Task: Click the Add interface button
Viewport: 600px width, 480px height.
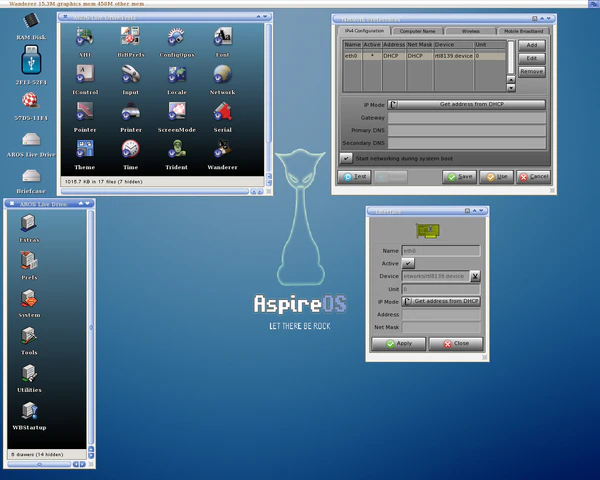Action: [x=532, y=46]
